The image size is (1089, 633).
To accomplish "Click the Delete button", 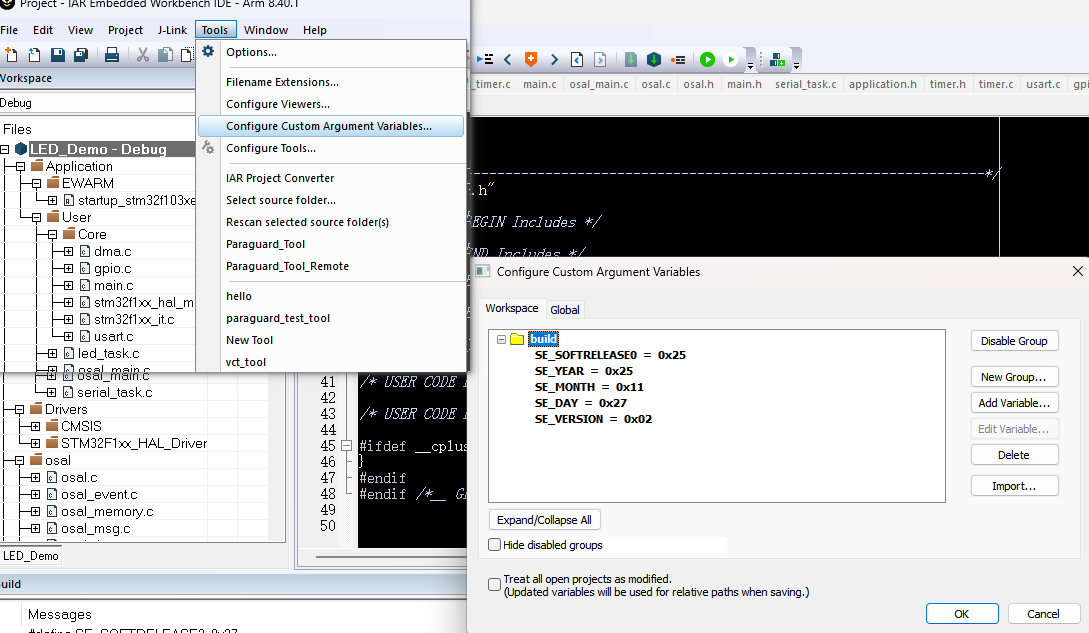I will (1014, 455).
